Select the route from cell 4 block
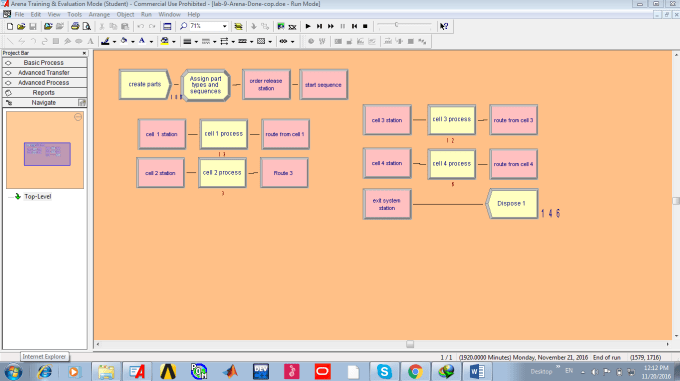Screen dimensions: 680x381 point(513,164)
